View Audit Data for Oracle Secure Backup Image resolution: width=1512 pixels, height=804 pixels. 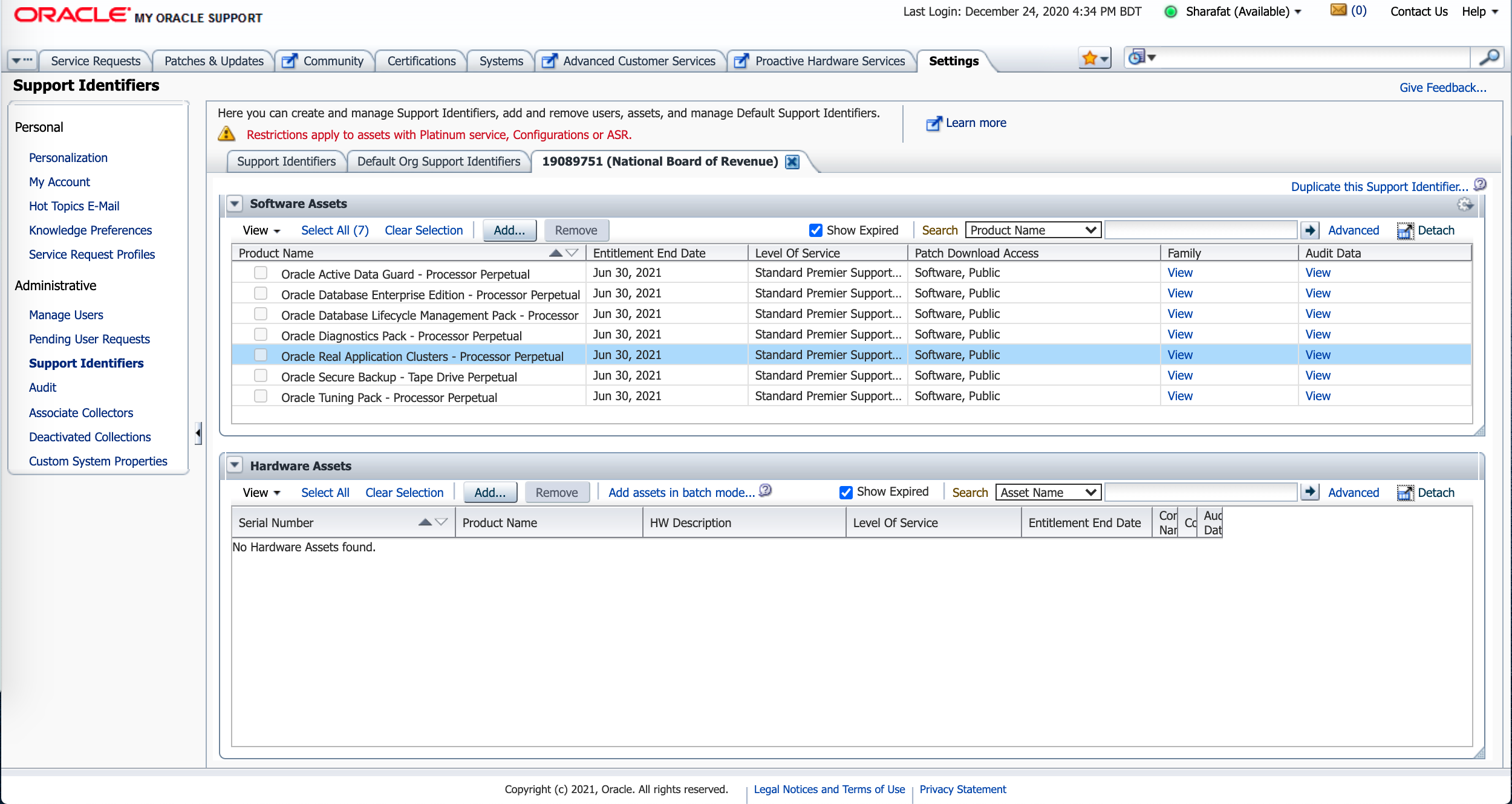(1318, 375)
